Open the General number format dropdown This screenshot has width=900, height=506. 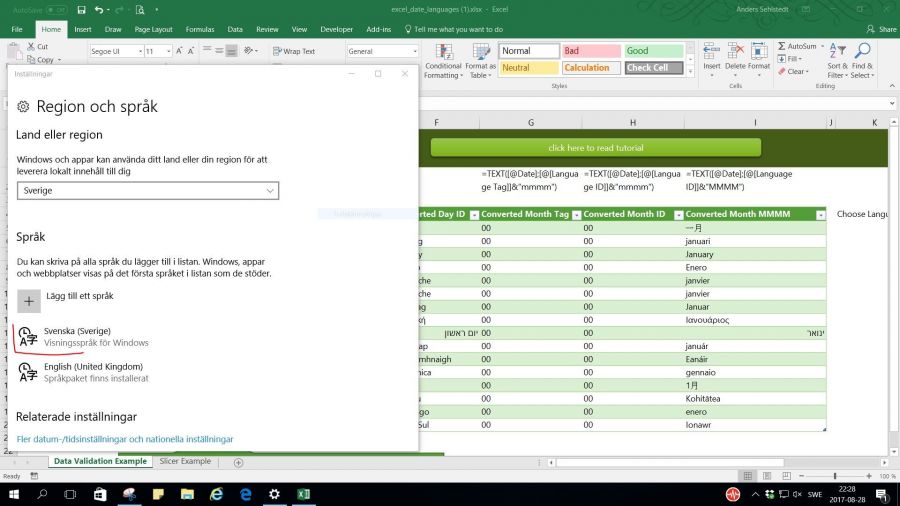(415, 51)
